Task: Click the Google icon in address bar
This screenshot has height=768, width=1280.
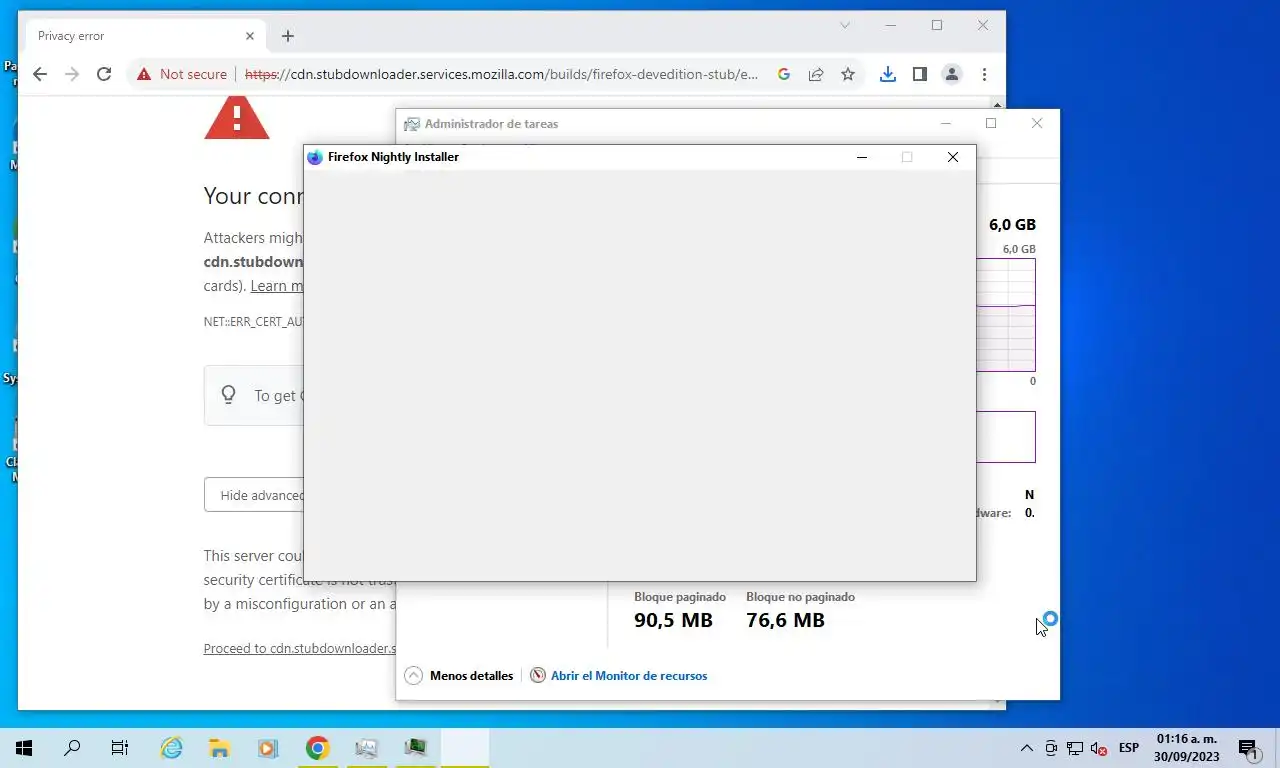Action: [784, 74]
